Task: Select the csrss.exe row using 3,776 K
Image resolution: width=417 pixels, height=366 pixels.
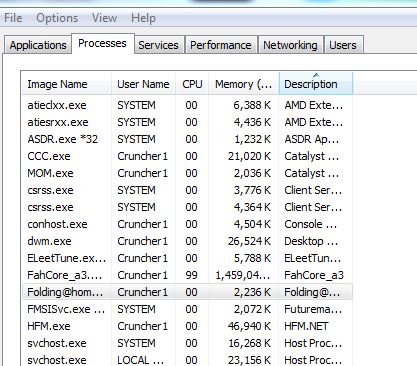Action: (187, 190)
